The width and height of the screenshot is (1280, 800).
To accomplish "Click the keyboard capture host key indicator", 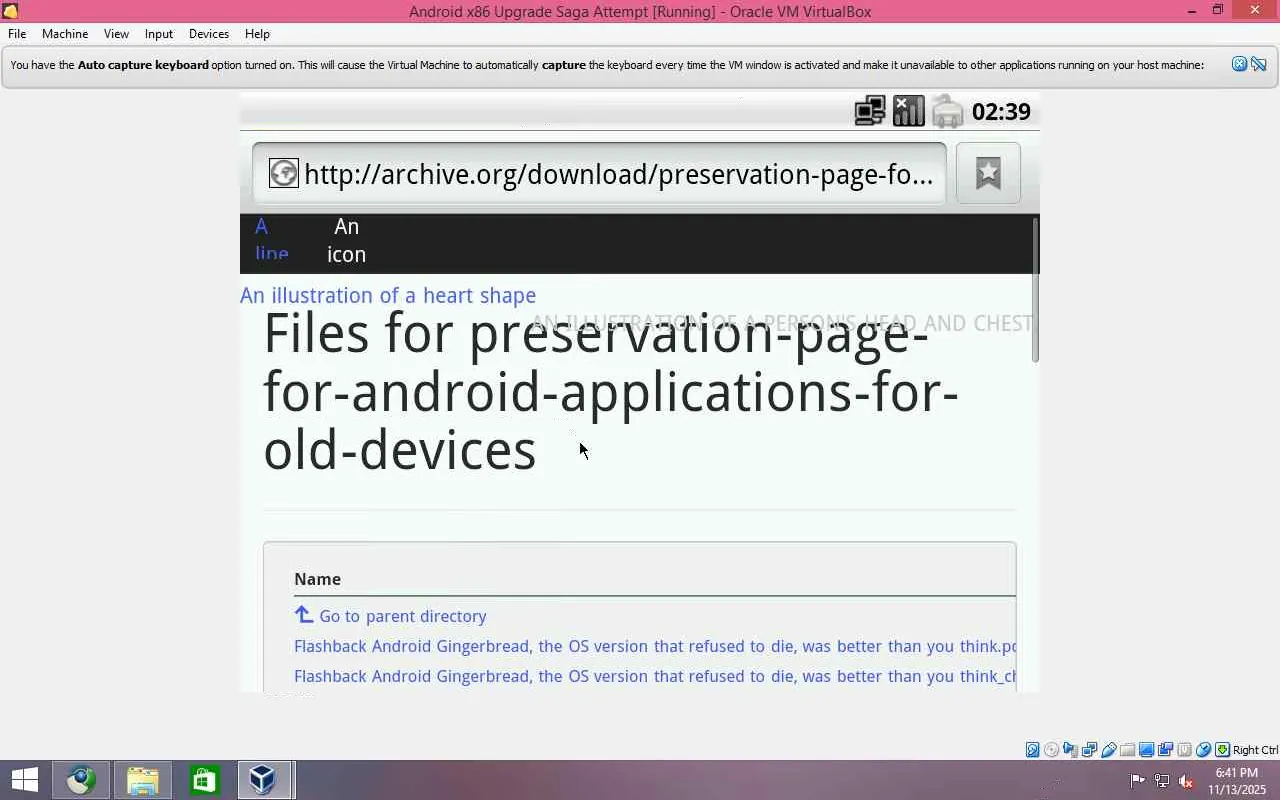I will 1222,750.
